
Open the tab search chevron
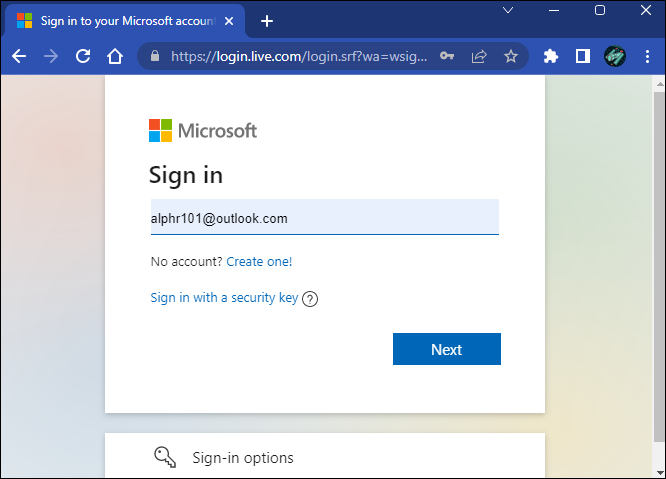pos(508,10)
